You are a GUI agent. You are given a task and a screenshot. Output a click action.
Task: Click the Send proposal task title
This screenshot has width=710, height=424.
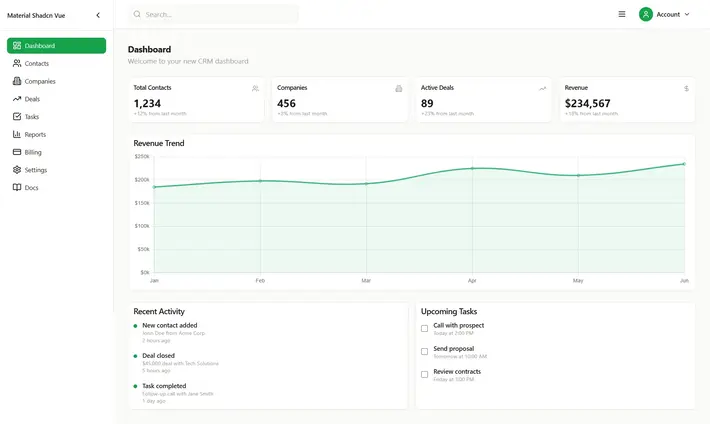click(x=454, y=348)
